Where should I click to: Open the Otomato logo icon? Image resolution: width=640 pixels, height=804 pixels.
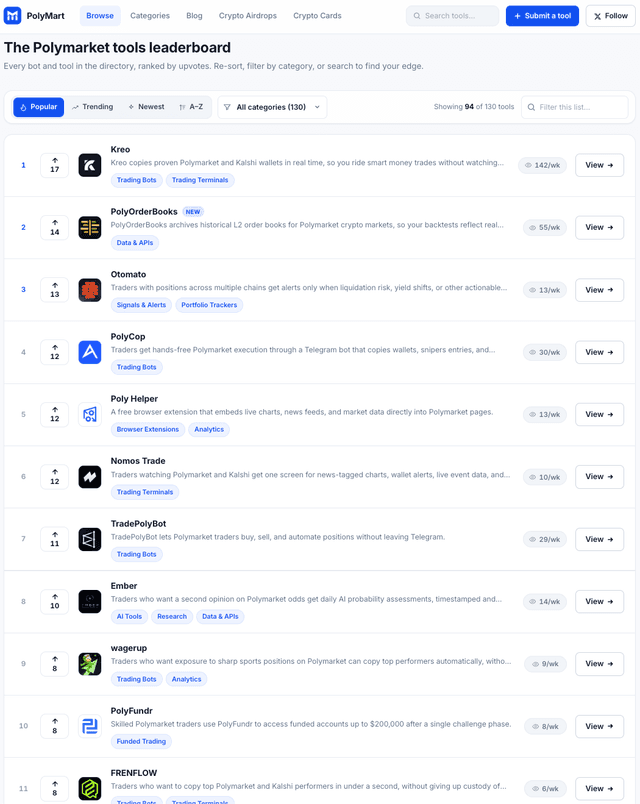(90, 290)
